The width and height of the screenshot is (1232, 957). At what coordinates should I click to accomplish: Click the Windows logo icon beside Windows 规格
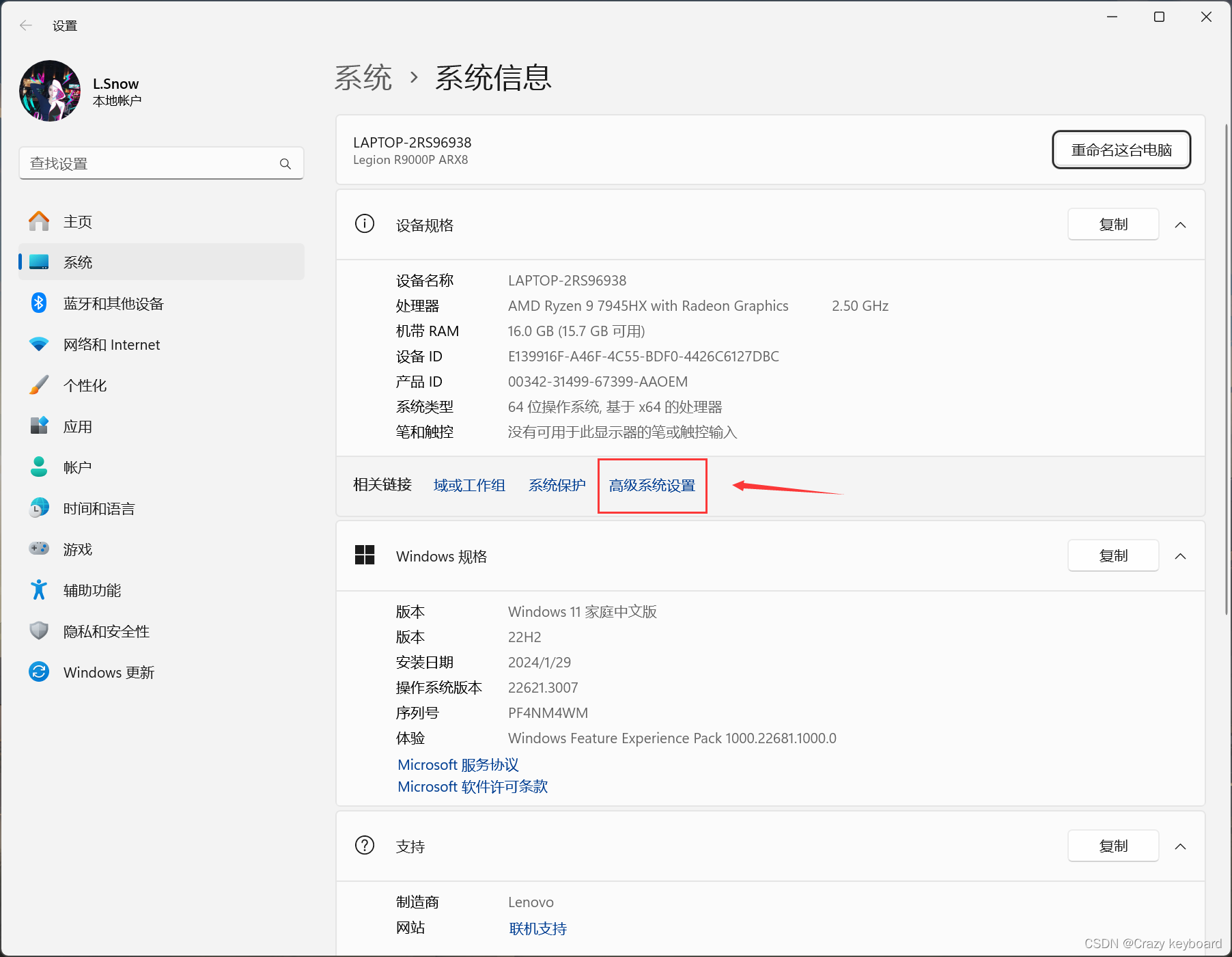pos(365,555)
